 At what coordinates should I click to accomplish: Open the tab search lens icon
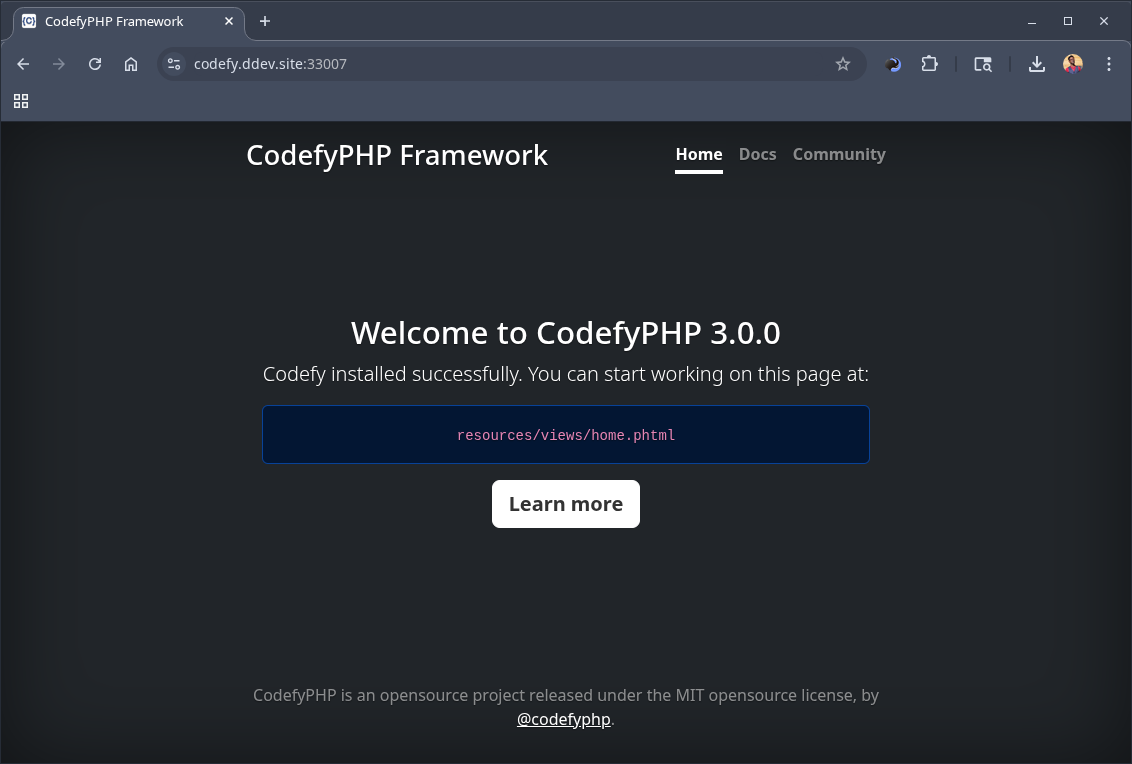982,63
